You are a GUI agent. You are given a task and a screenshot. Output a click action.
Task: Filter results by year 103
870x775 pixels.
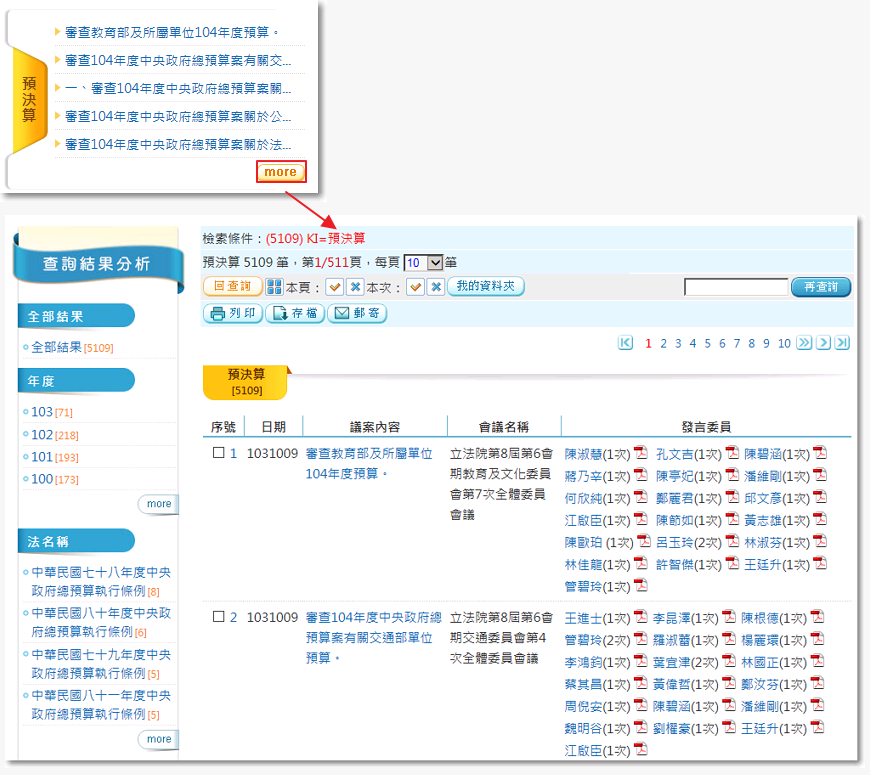coord(42,412)
